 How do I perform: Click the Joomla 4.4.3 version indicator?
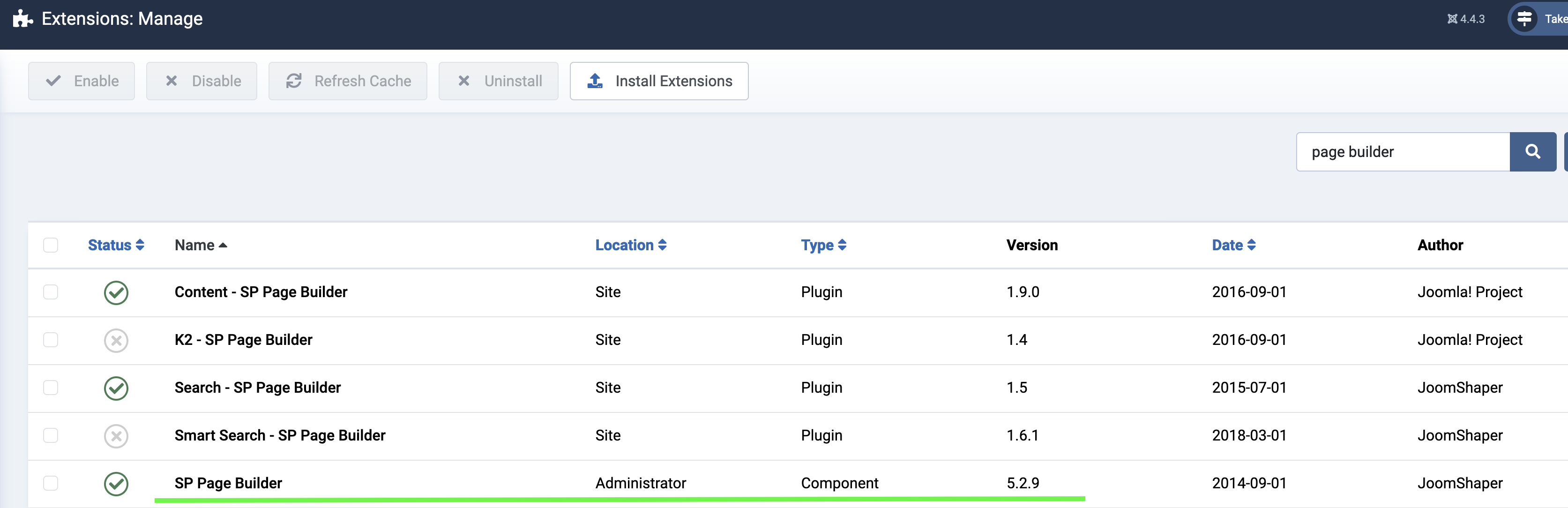click(x=1466, y=19)
